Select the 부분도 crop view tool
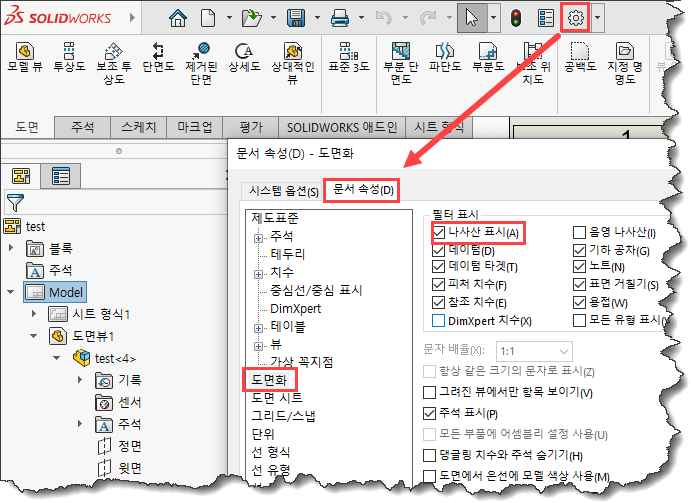Image resolution: width=691 pixels, height=503 pixels. pos(488,57)
